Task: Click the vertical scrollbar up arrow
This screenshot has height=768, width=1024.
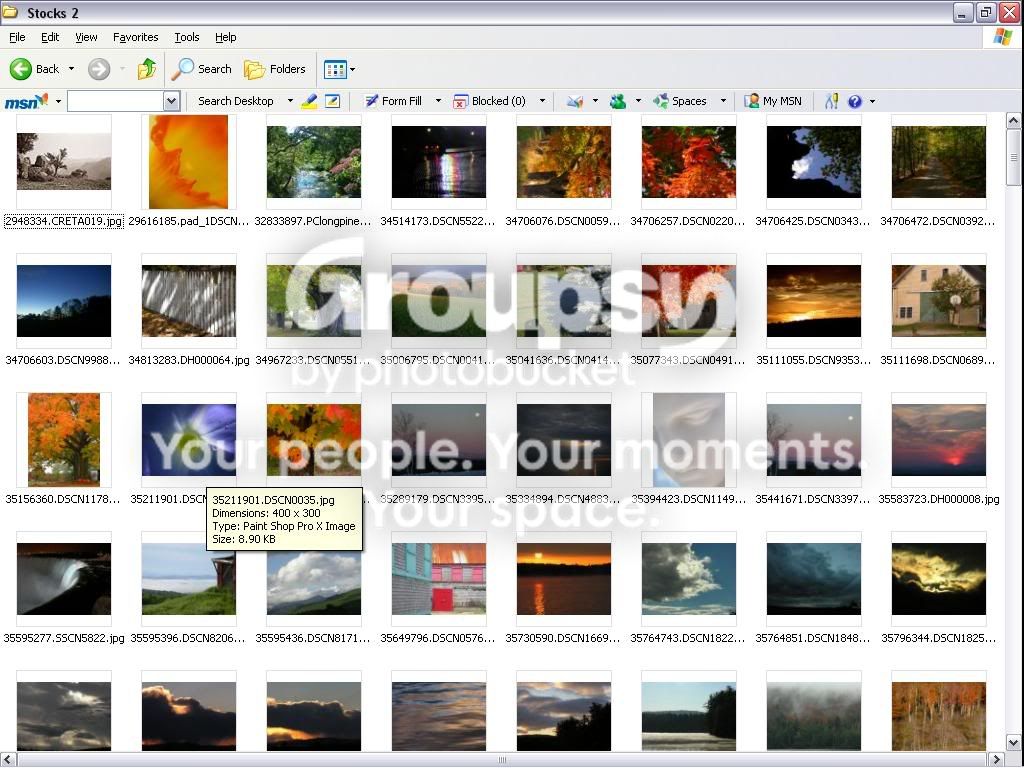Action: click(x=1014, y=121)
